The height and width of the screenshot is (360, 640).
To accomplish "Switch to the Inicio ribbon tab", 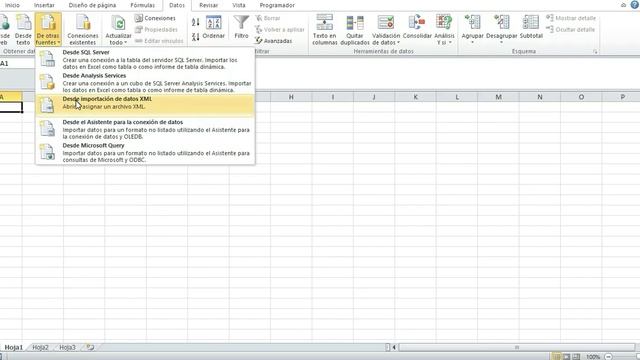I will (x=12, y=5).
